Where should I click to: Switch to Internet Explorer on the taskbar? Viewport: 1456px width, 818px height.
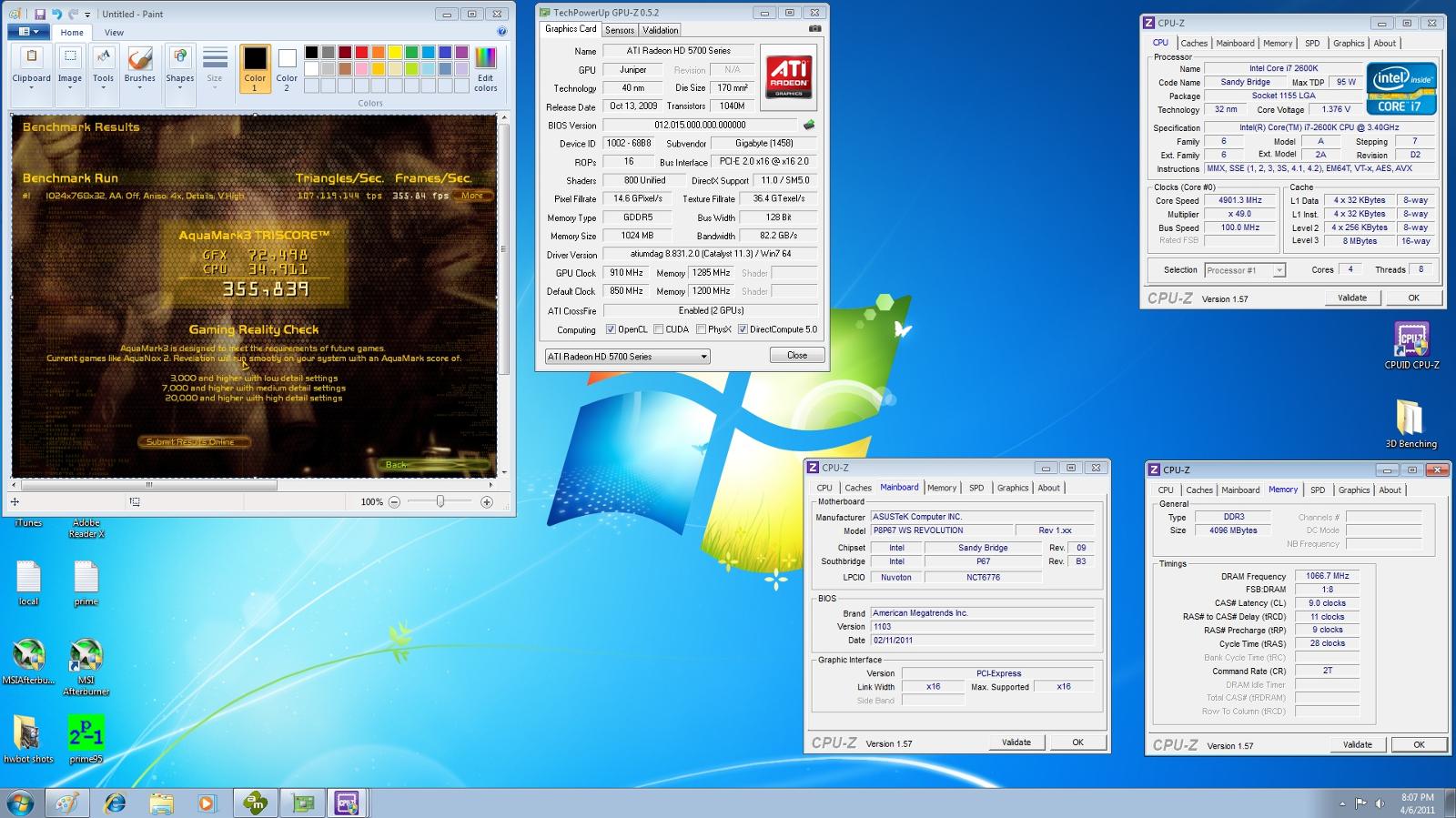[x=115, y=803]
